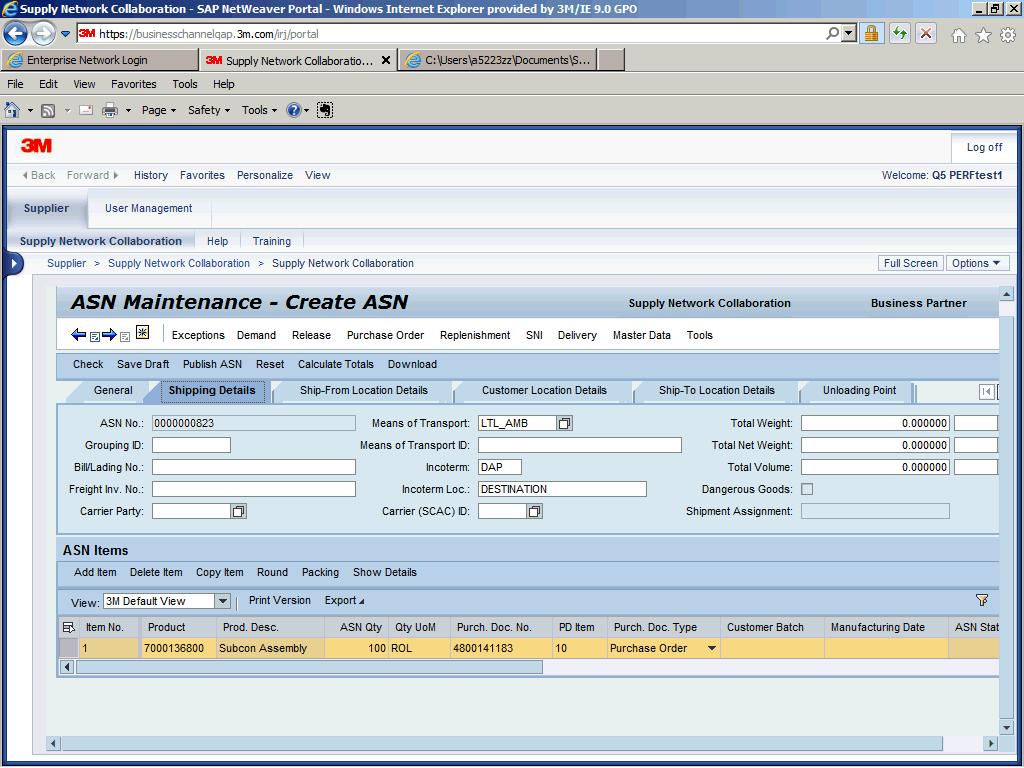1024x768 pixels.
Task: Click the Packing button in ASN Items
Action: click(320, 572)
